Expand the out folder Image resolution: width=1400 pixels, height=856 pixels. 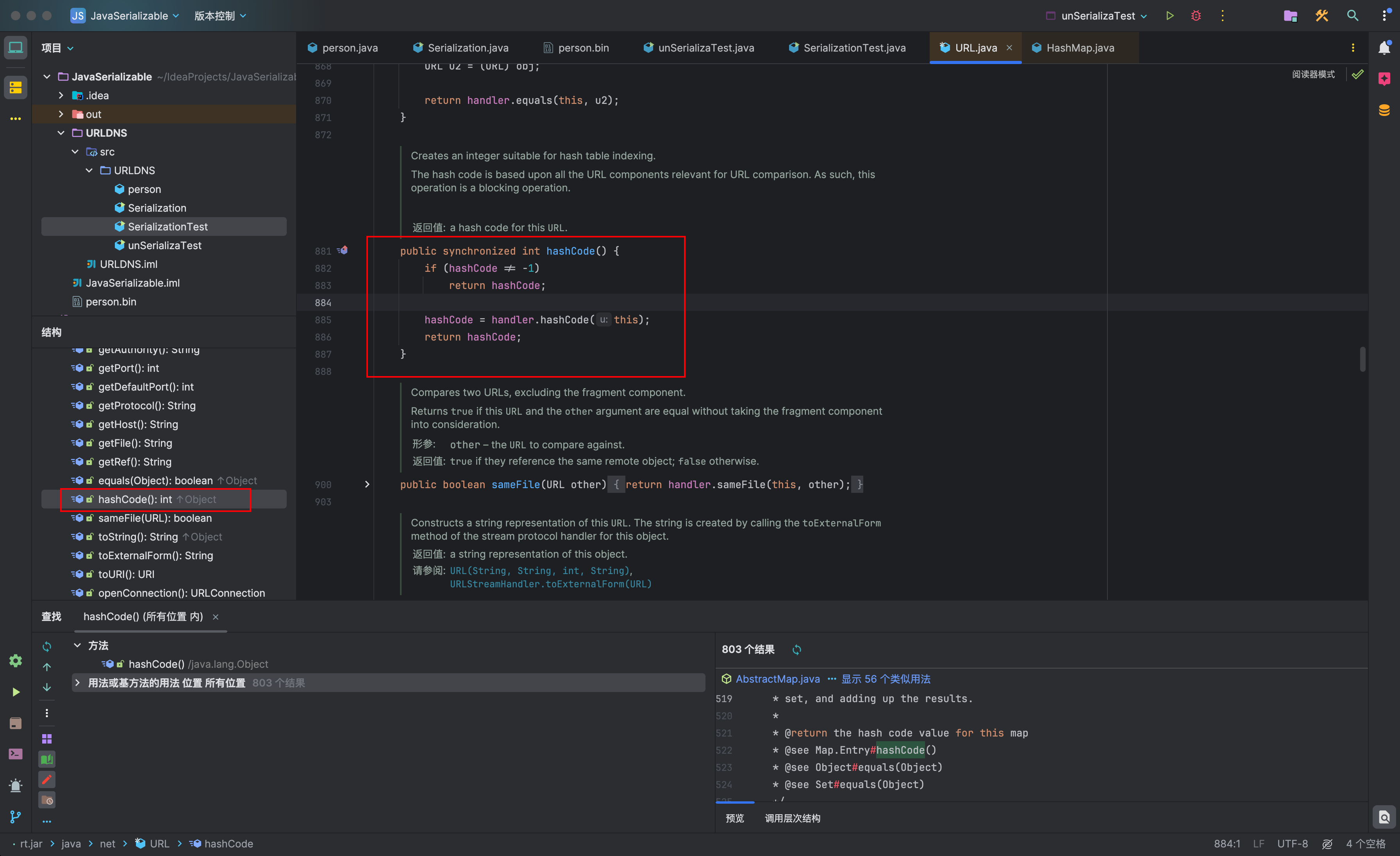tap(61, 114)
